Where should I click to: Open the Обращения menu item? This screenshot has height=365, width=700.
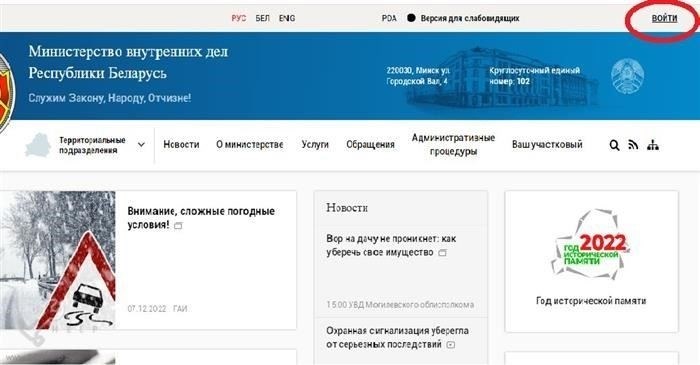(371, 145)
